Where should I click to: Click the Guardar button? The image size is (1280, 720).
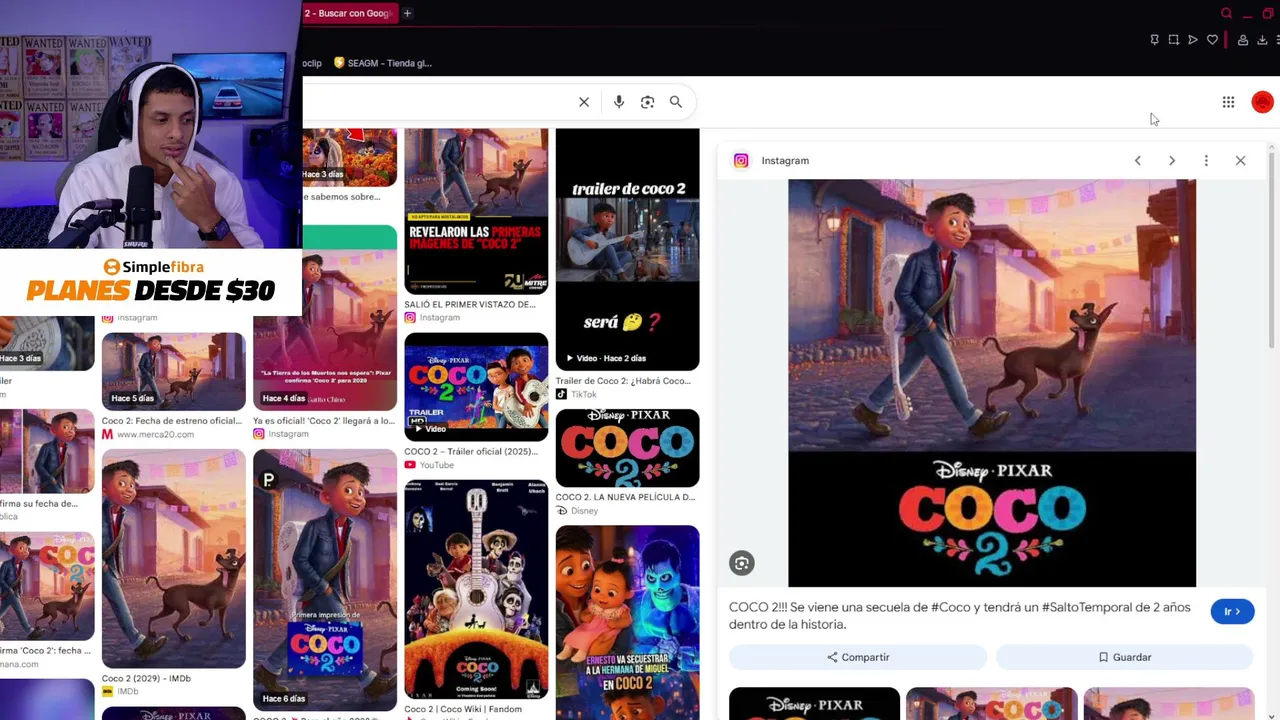click(x=1125, y=657)
